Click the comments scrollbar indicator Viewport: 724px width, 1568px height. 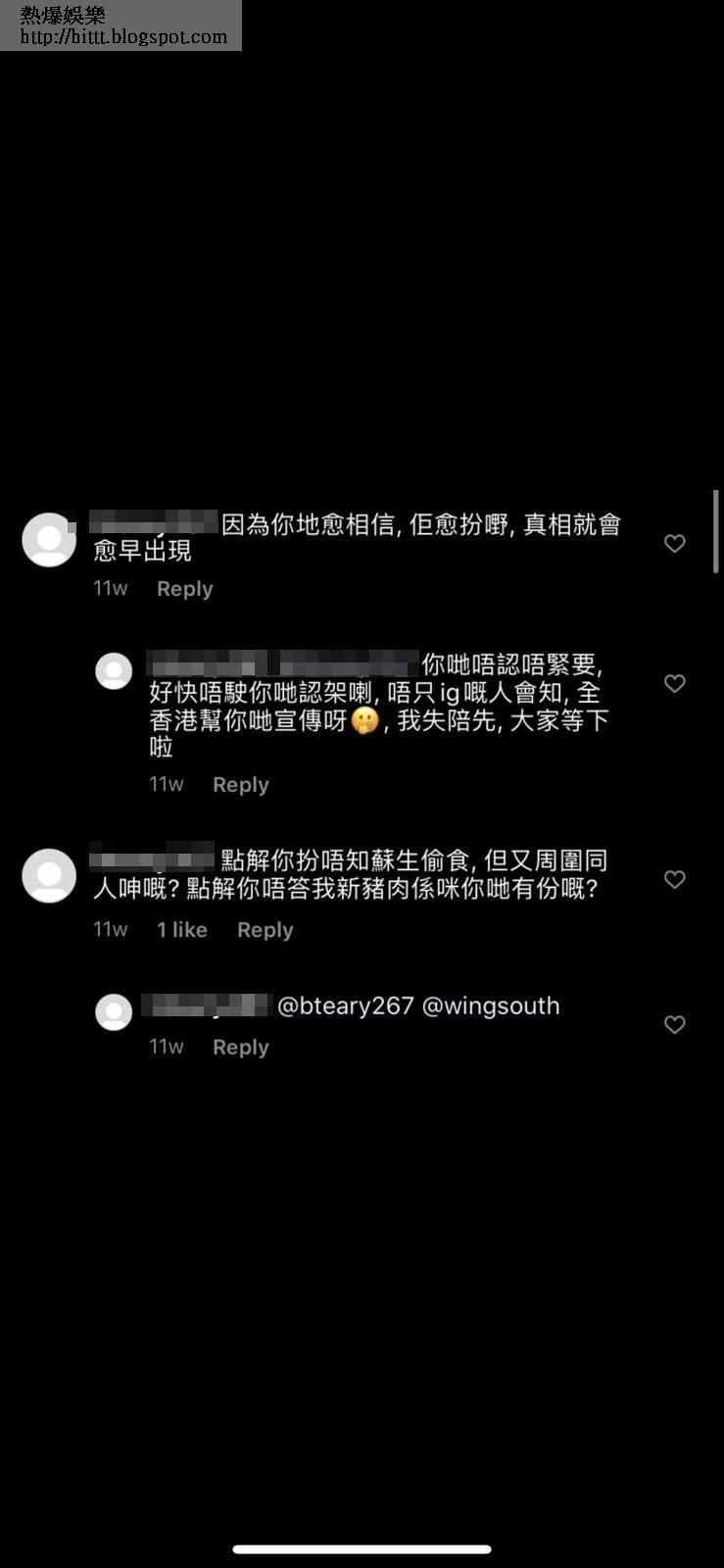pos(716,531)
